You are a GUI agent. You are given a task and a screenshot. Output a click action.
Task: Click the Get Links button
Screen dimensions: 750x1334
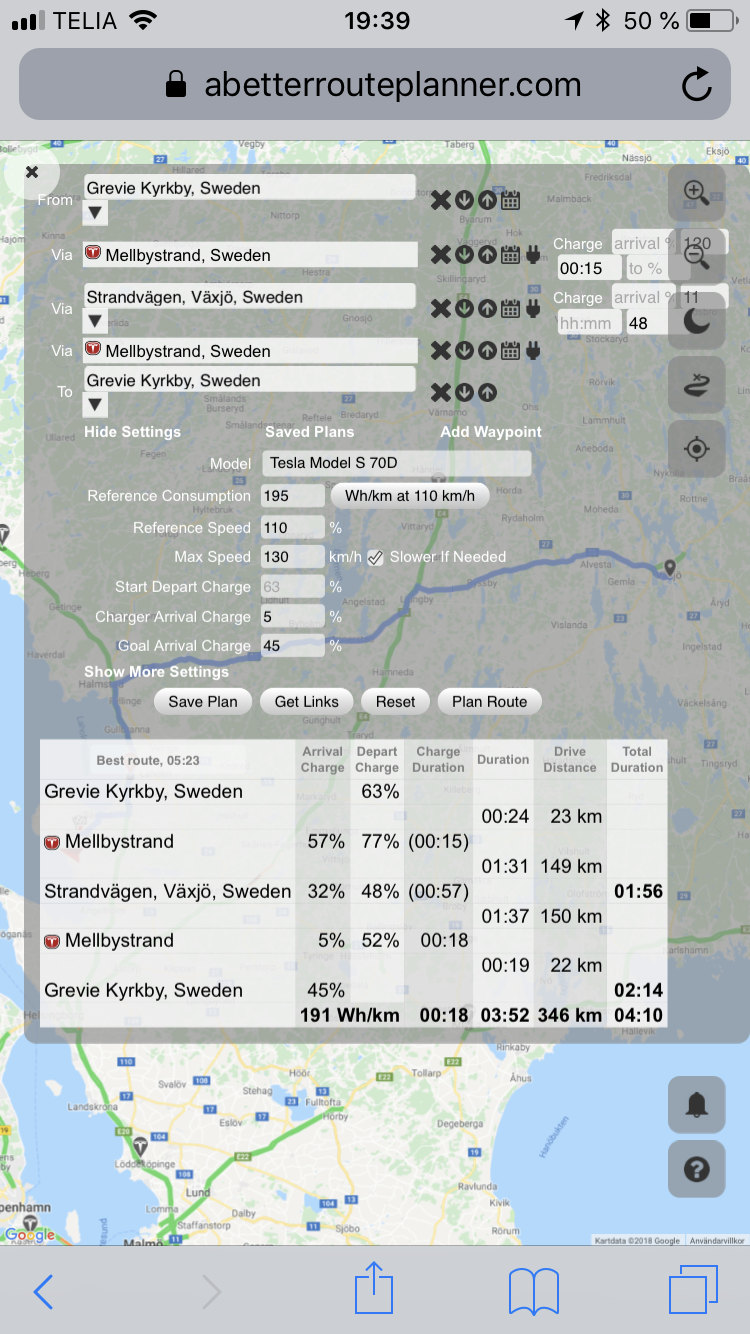tap(307, 702)
